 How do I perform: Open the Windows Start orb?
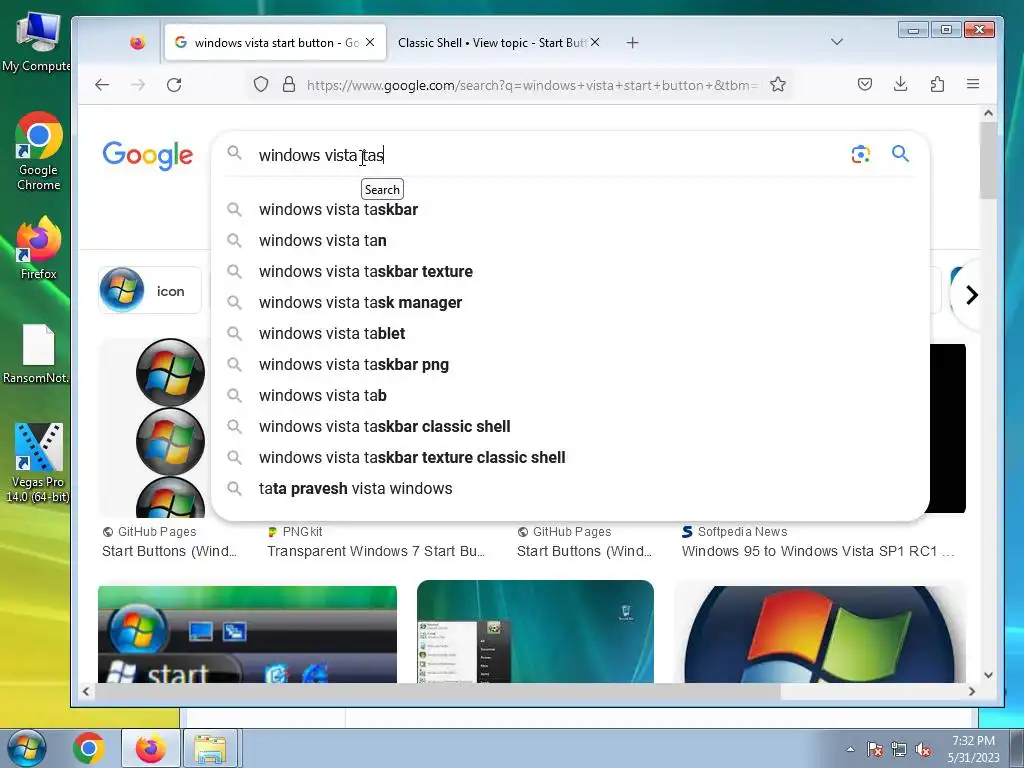(26, 748)
